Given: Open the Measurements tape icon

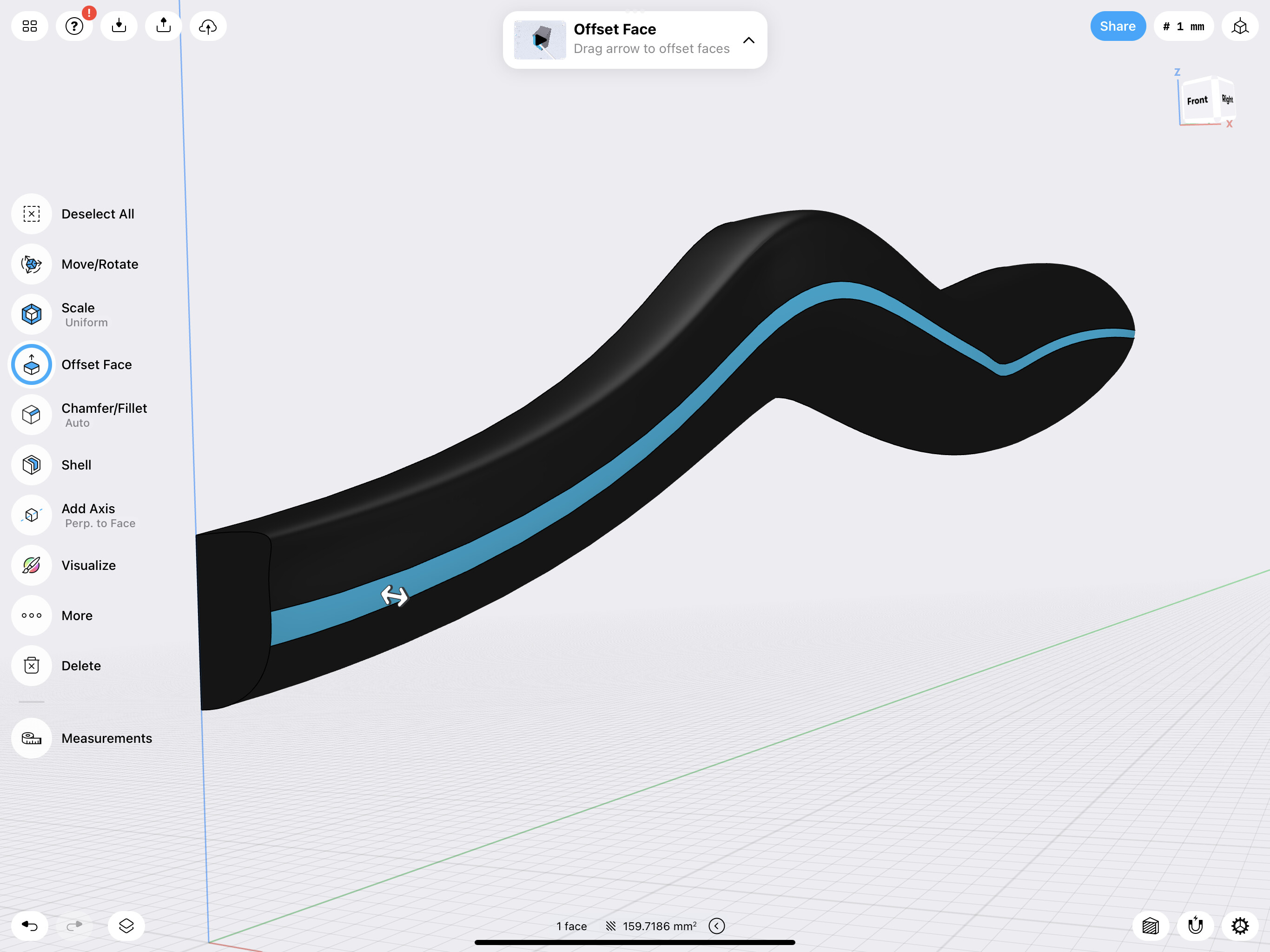Looking at the screenshot, I should (32, 738).
